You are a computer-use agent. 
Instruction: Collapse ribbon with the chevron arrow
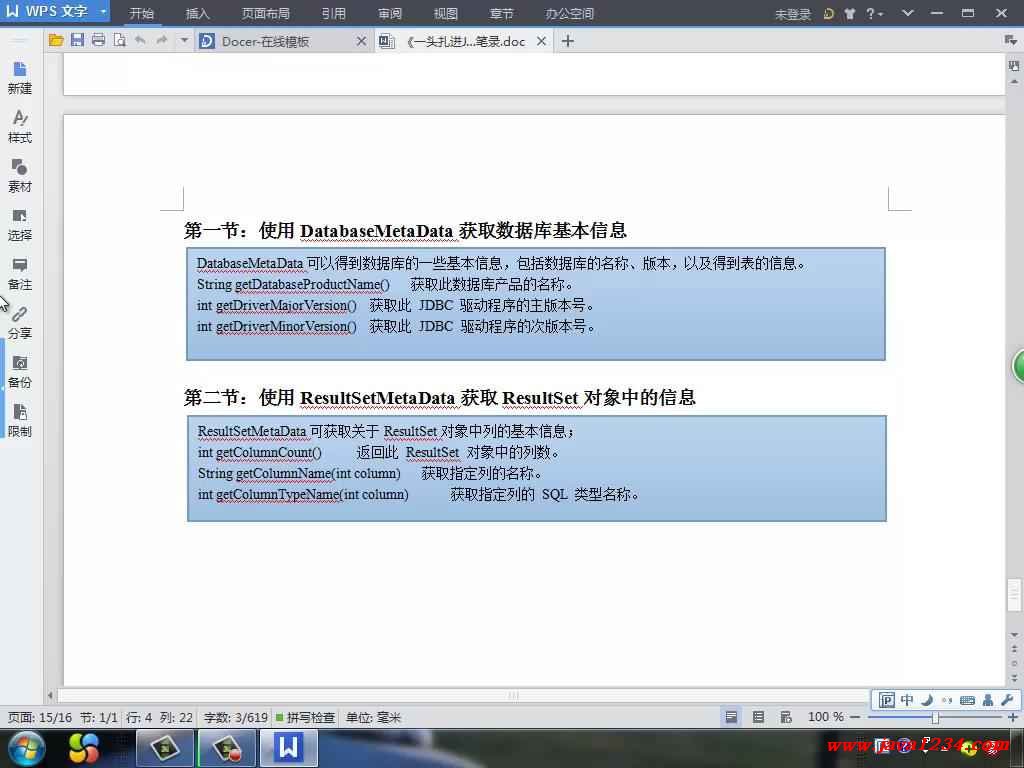pyautogui.click(x=908, y=12)
